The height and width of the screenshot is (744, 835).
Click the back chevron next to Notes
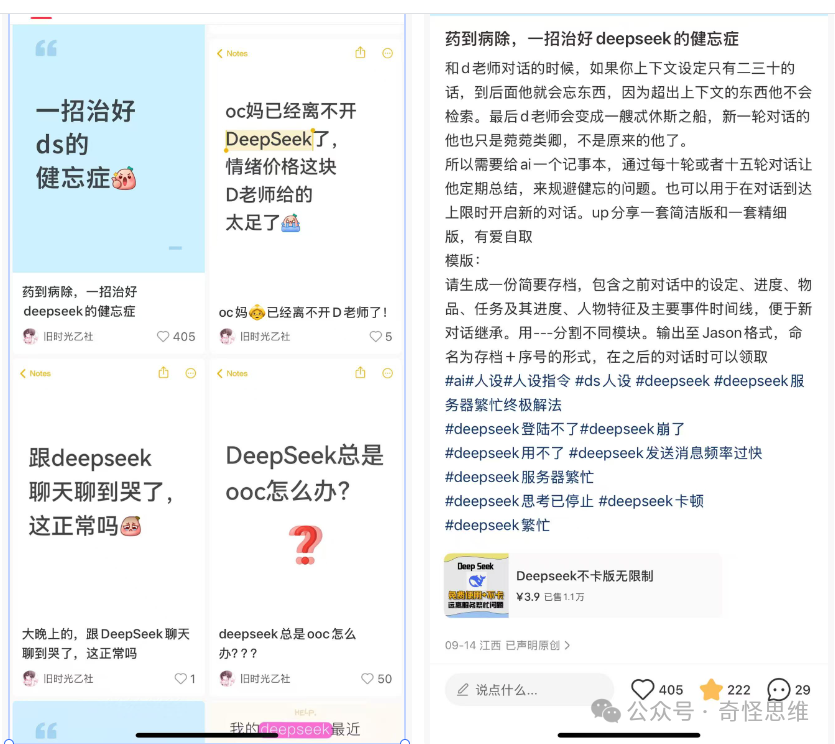click(219, 53)
